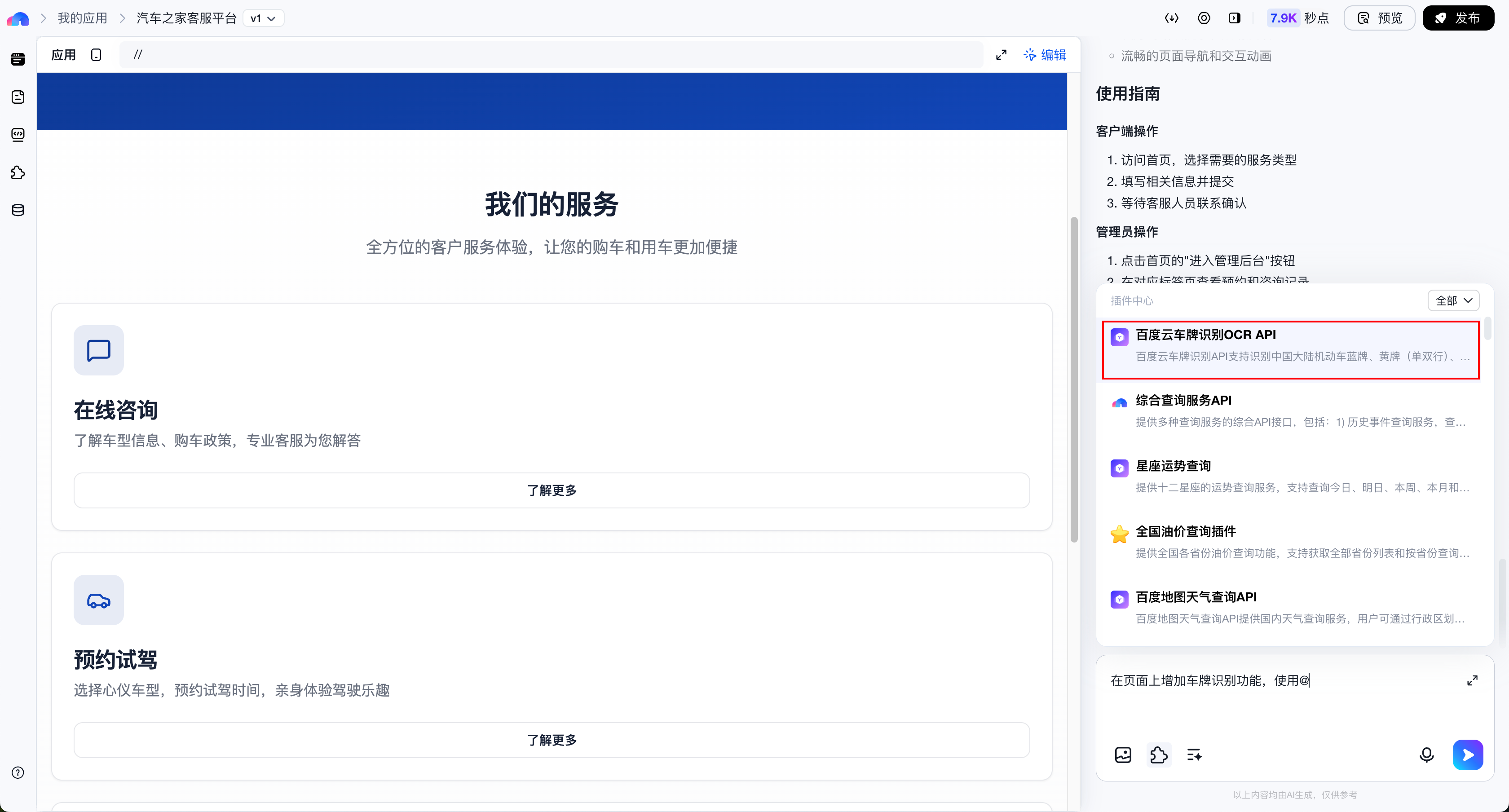This screenshot has height=812, width=1509.
Task: Select the 应用 tab in the editor
Action: [x=63, y=54]
